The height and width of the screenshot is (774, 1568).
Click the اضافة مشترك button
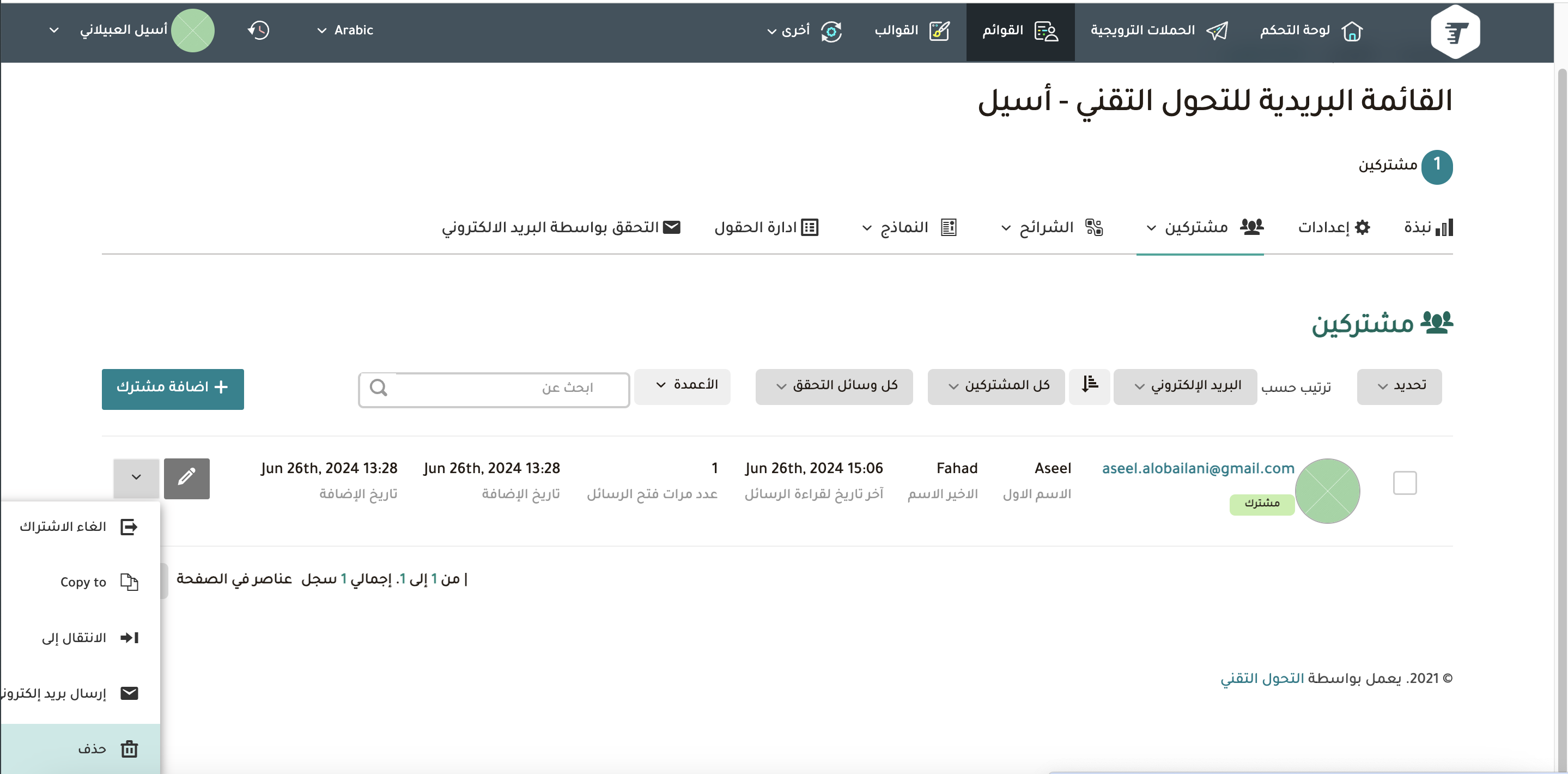(172, 389)
